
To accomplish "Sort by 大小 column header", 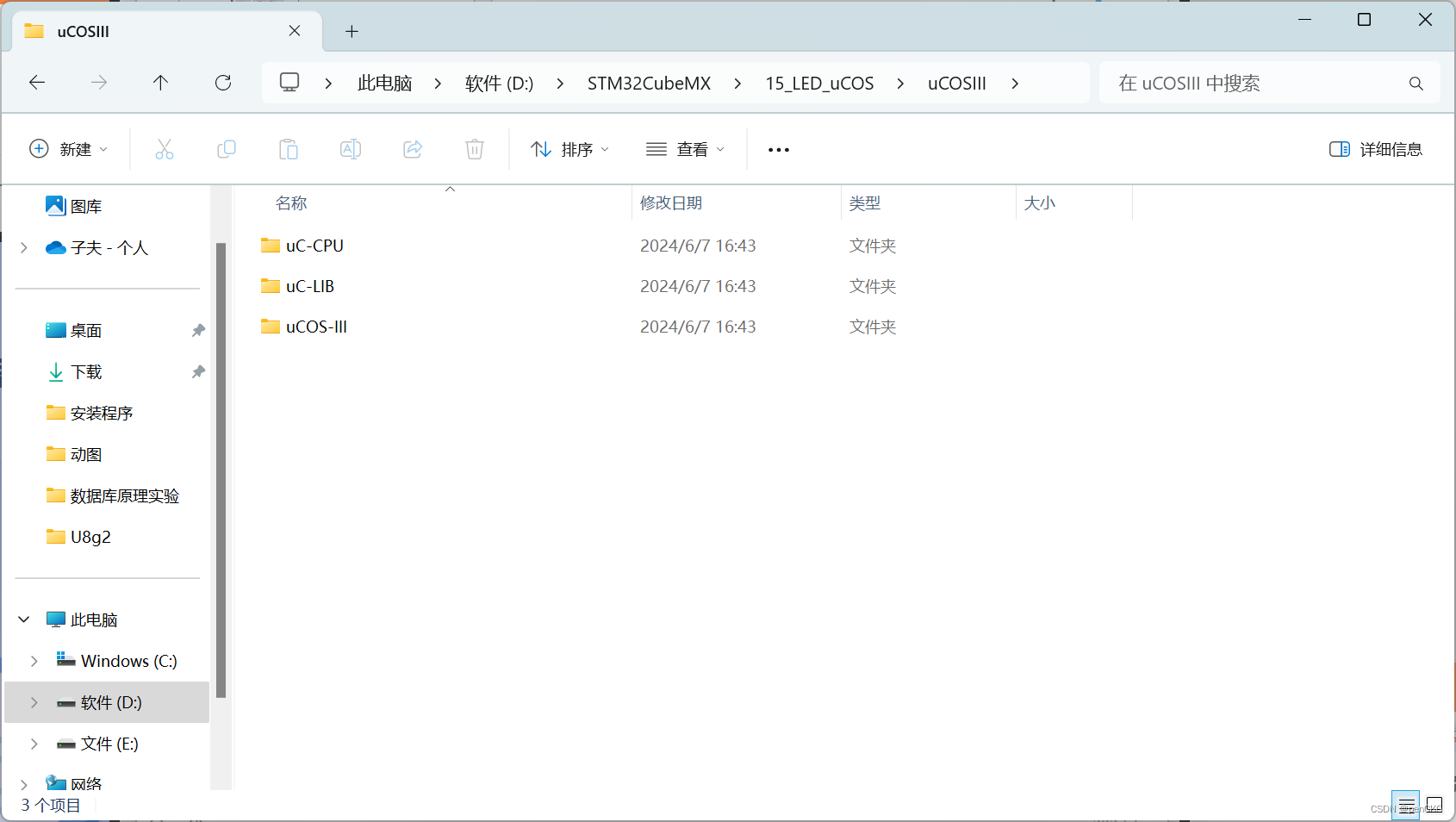I will click(x=1040, y=203).
